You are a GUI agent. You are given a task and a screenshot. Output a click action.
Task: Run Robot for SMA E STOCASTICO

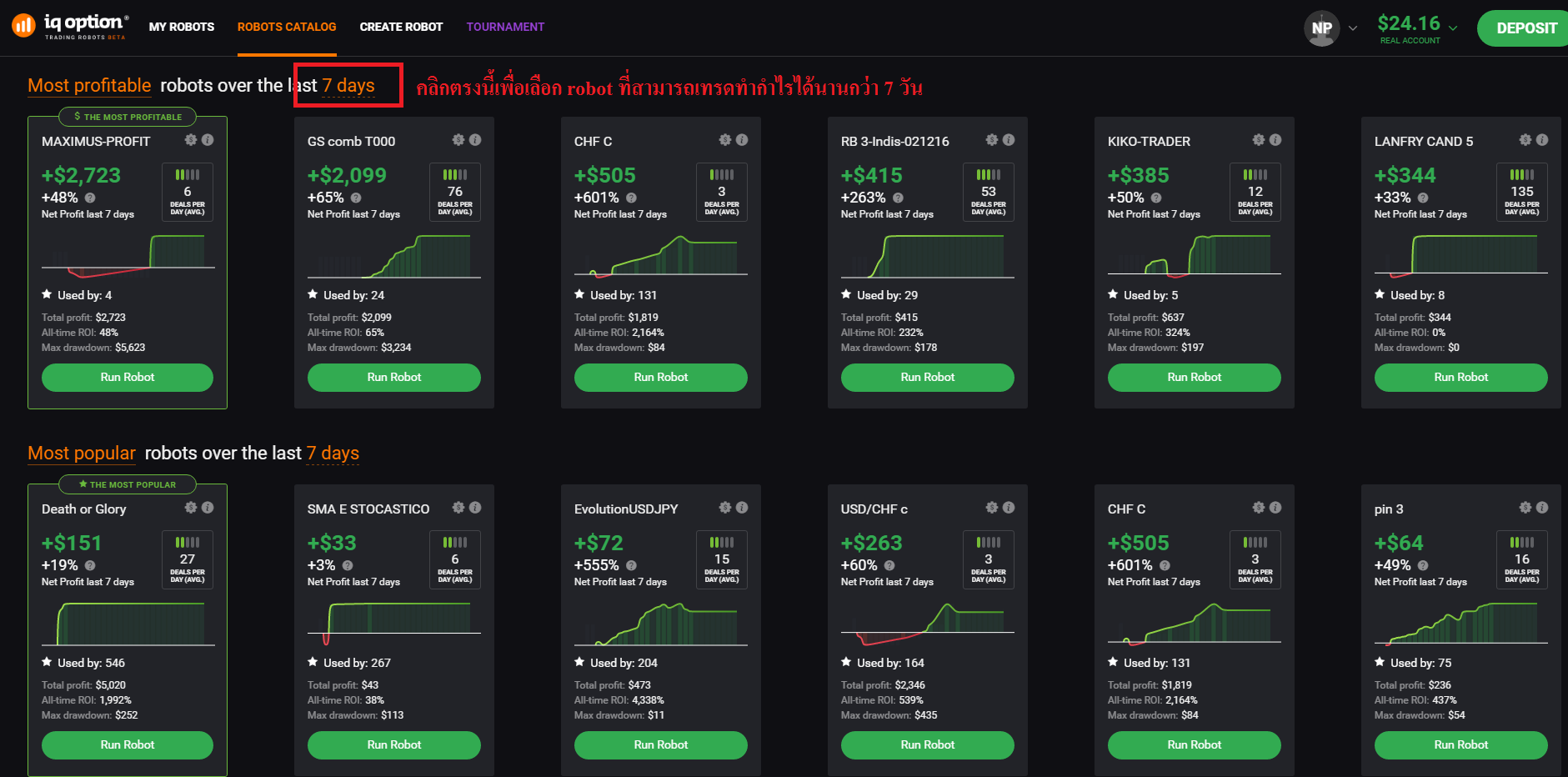point(394,745)
